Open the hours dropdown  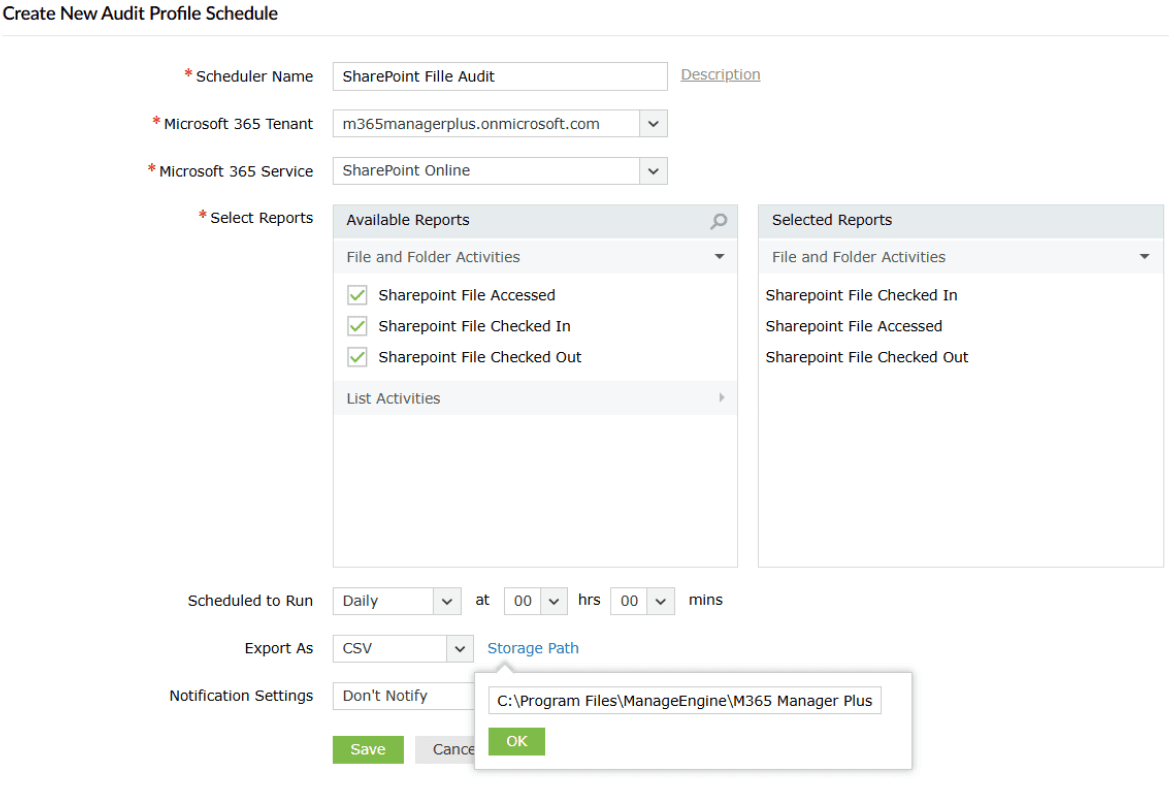click(x=554, y=601)
